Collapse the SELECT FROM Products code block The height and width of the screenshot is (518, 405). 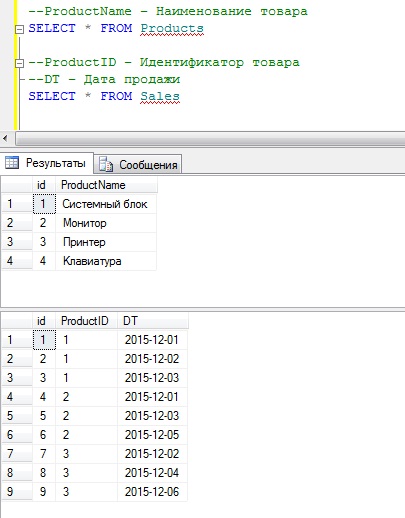tap(20, 29)
